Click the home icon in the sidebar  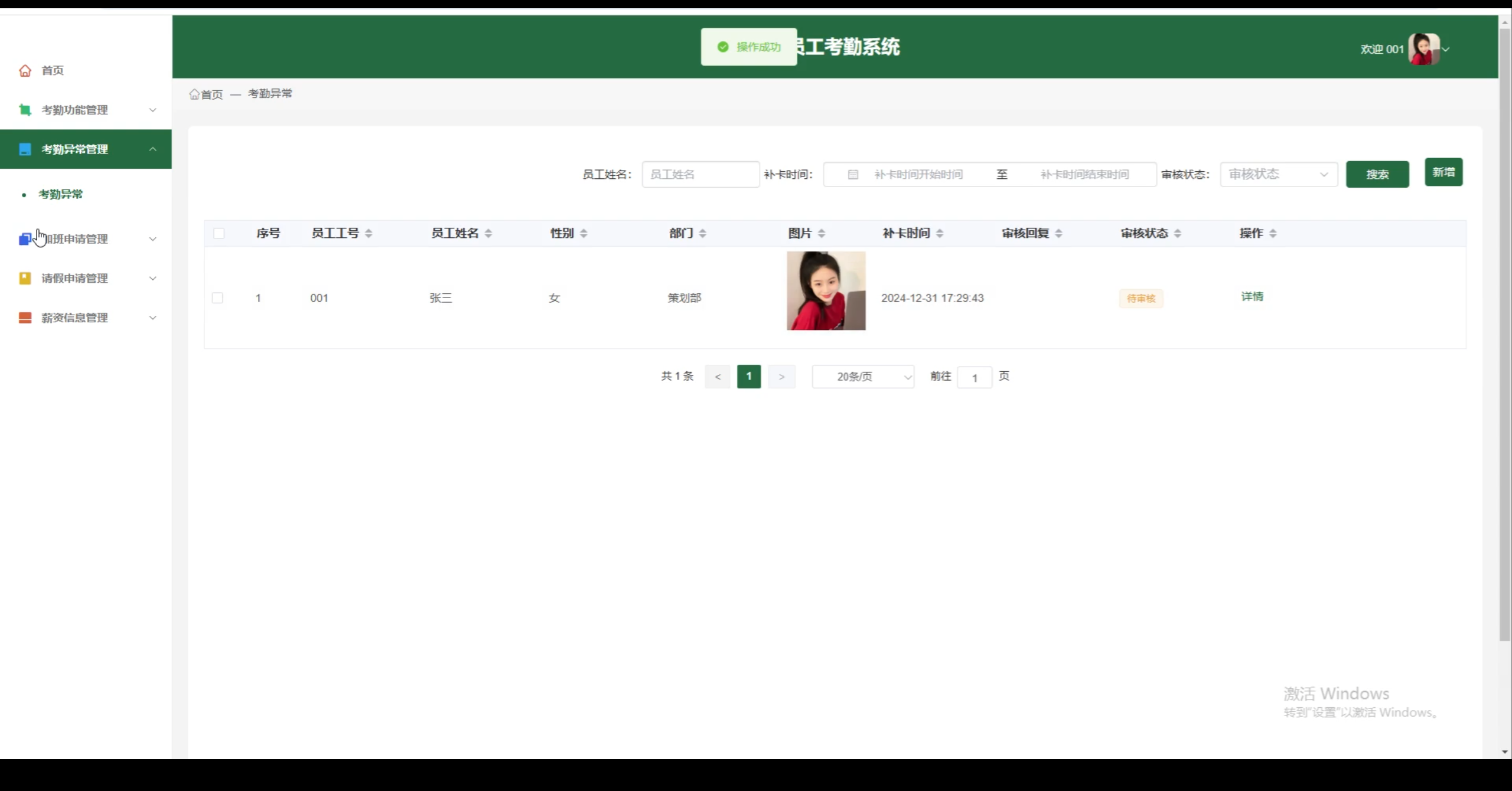(25, 71)
